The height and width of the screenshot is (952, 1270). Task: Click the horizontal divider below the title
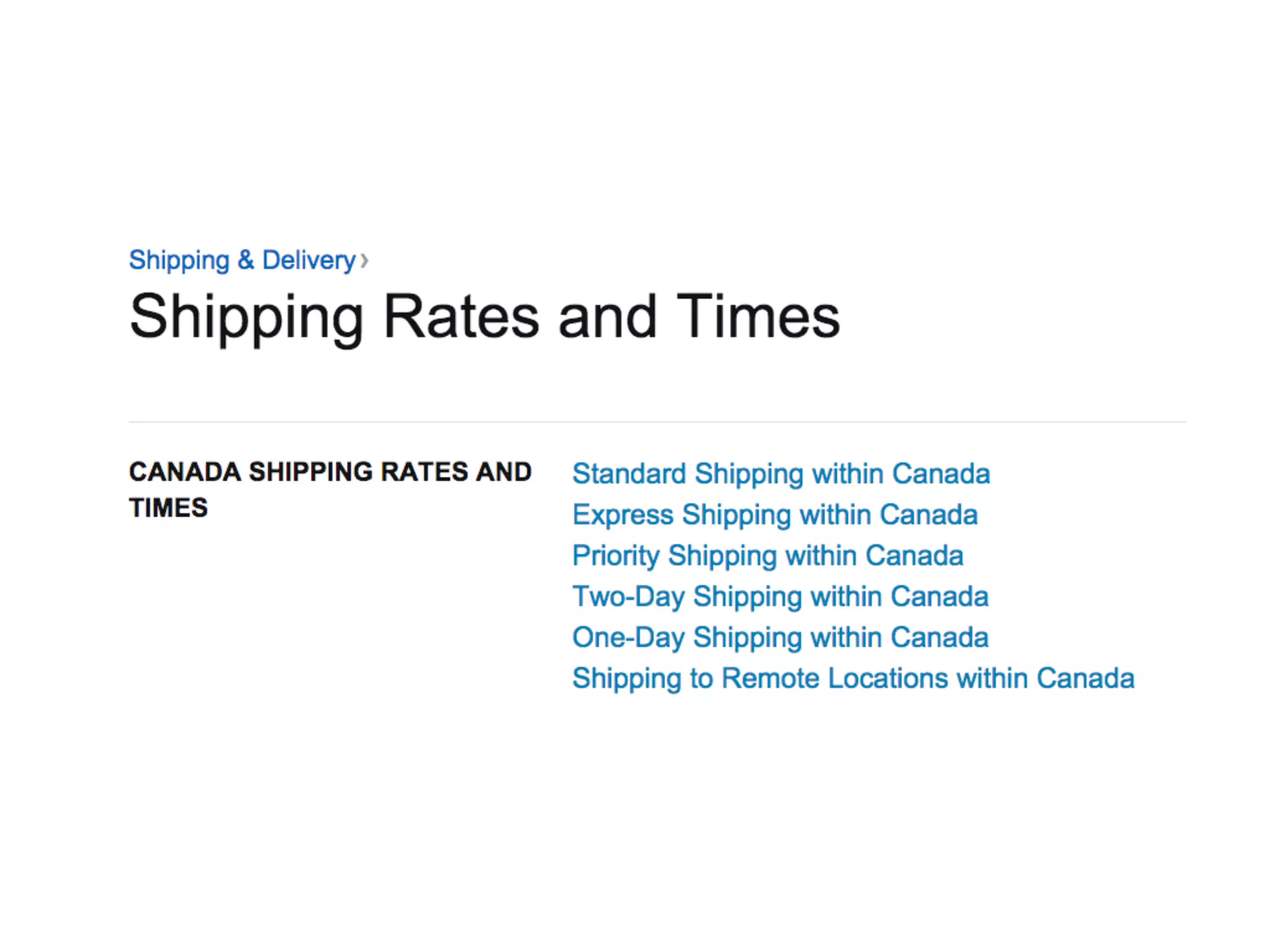[657, 422]
